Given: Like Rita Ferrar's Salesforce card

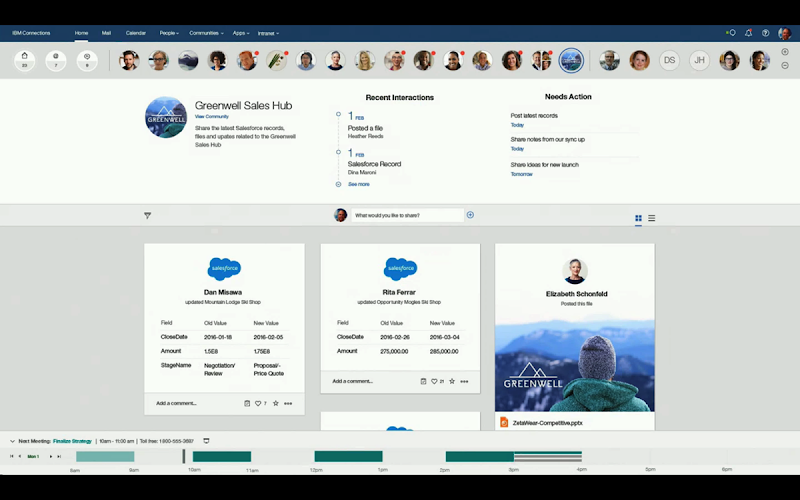Looking at the screenshot, I should pyautogui.click(x=434, y=381).
